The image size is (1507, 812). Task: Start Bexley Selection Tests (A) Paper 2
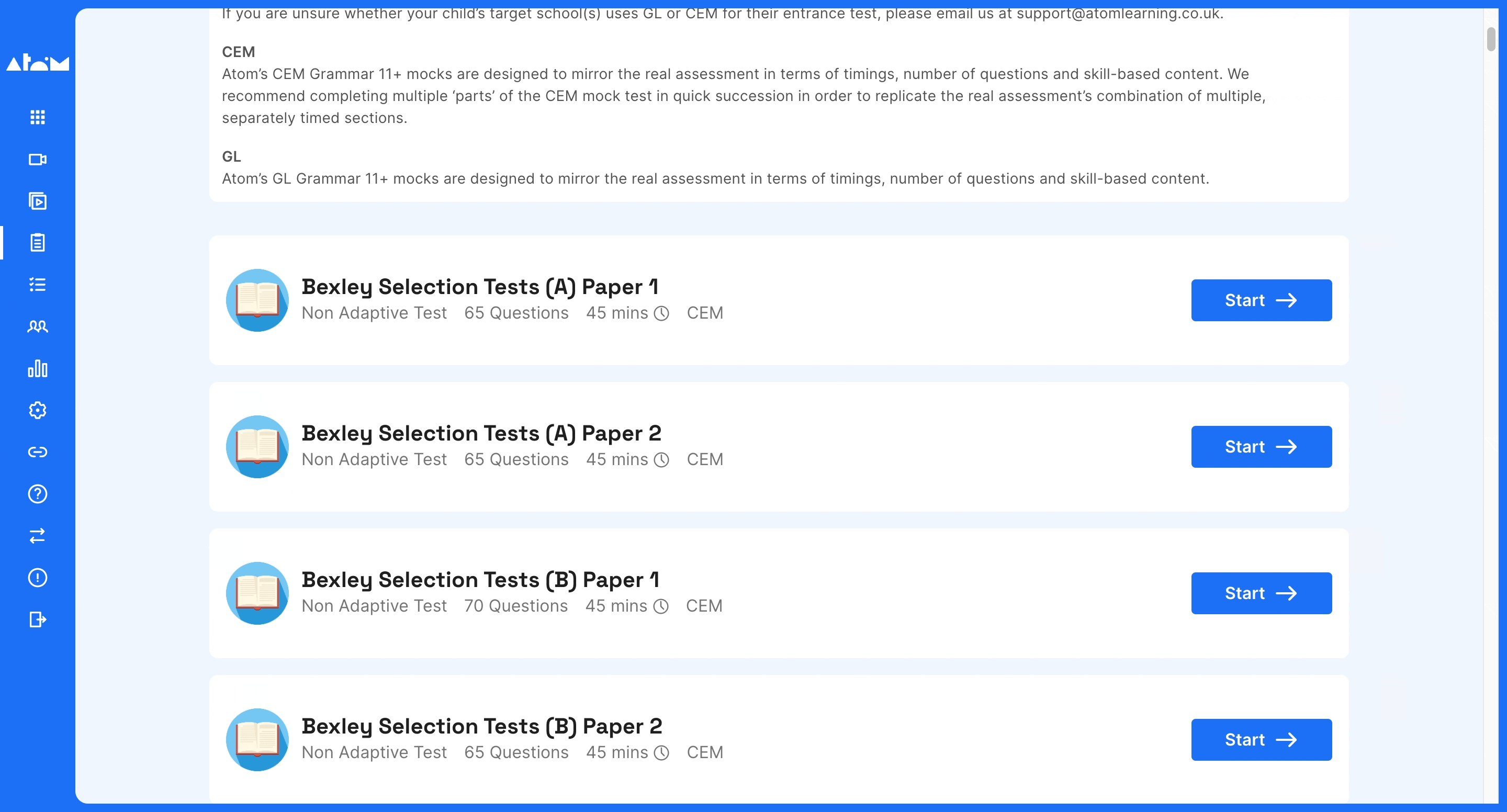point(1261,447)
